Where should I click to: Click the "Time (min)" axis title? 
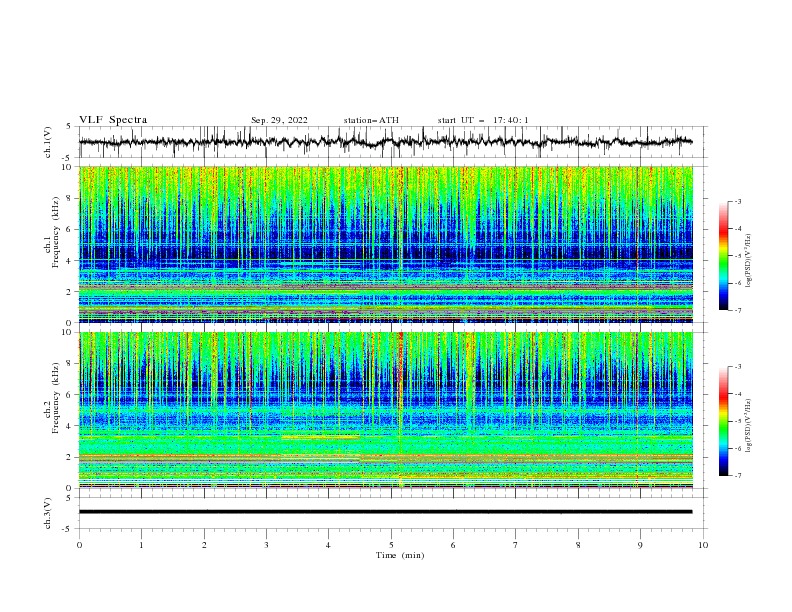click(x=400, y=555)
